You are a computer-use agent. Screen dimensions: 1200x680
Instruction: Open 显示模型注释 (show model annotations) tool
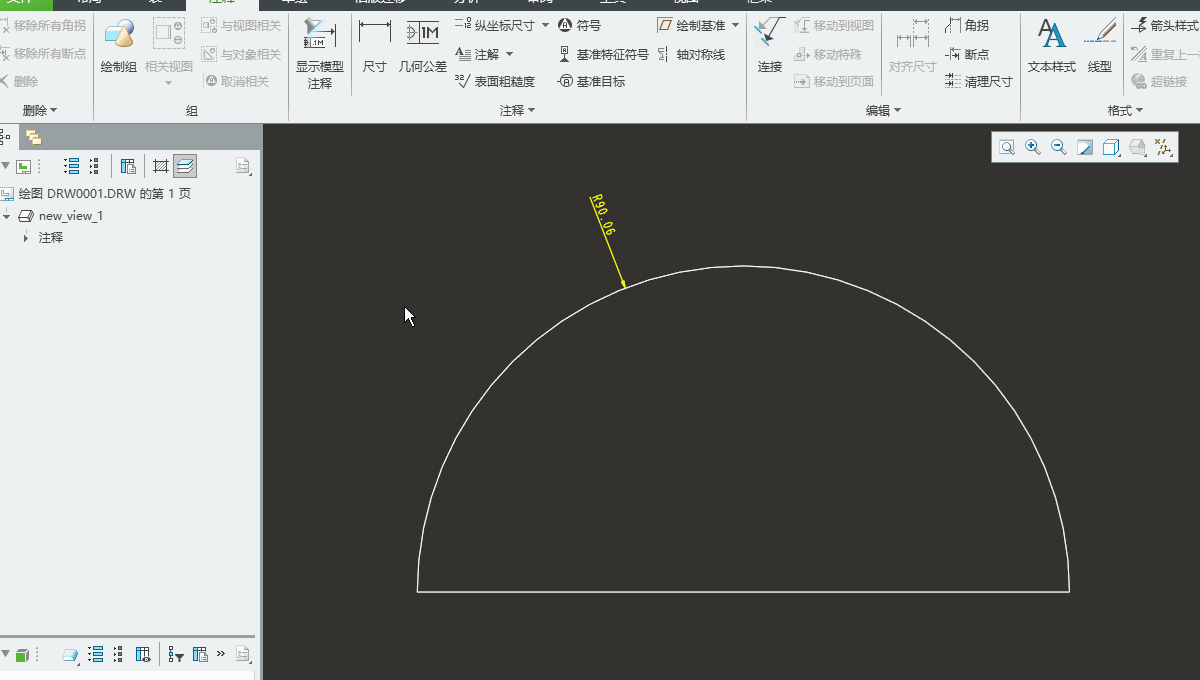[320, 55]
